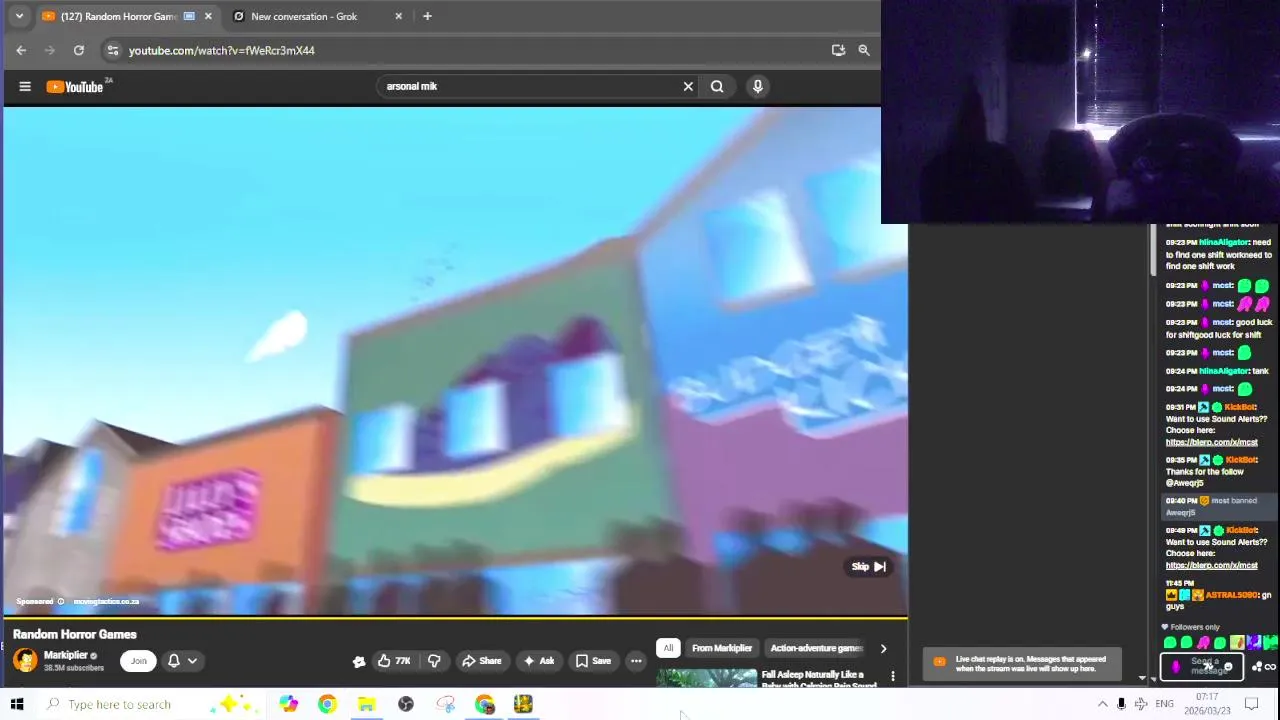Open OBS Studio from taskbar
Image resolution: width=1280 pixels, height=720 pixels.
(406, 704)
